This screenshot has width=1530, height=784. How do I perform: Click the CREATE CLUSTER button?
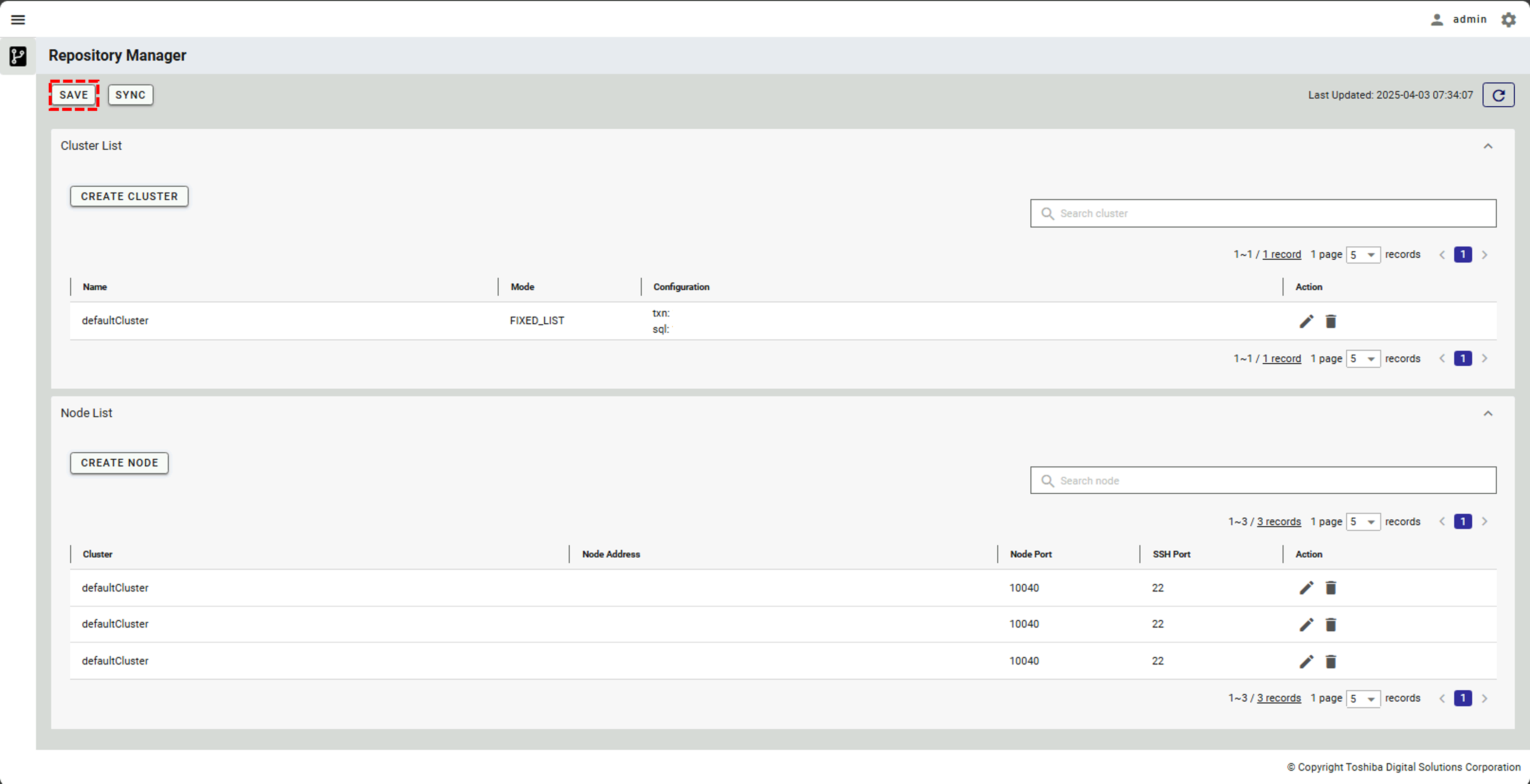tap(129, 196)
